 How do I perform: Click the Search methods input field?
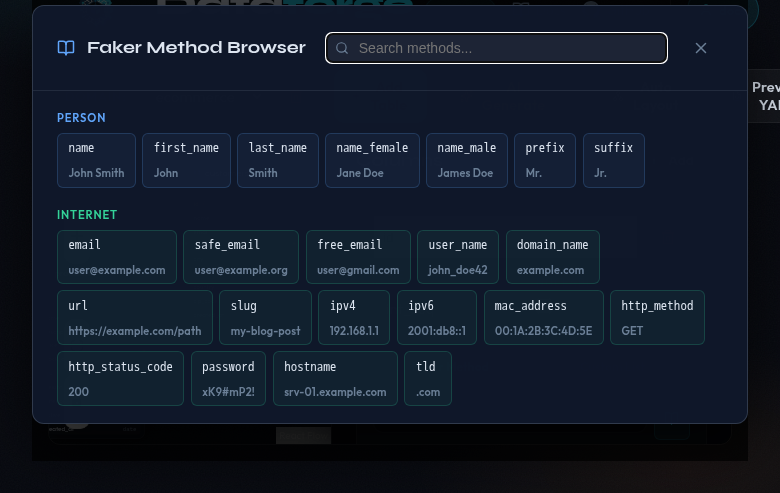tap(496, 48)
